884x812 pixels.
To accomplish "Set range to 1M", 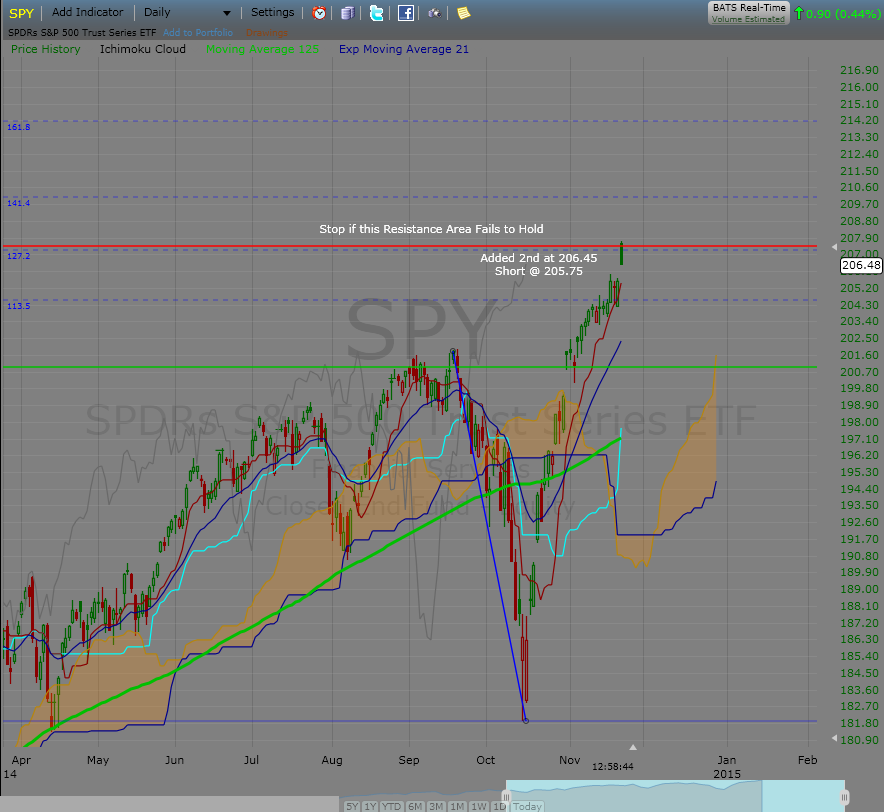I will point(457,806).
